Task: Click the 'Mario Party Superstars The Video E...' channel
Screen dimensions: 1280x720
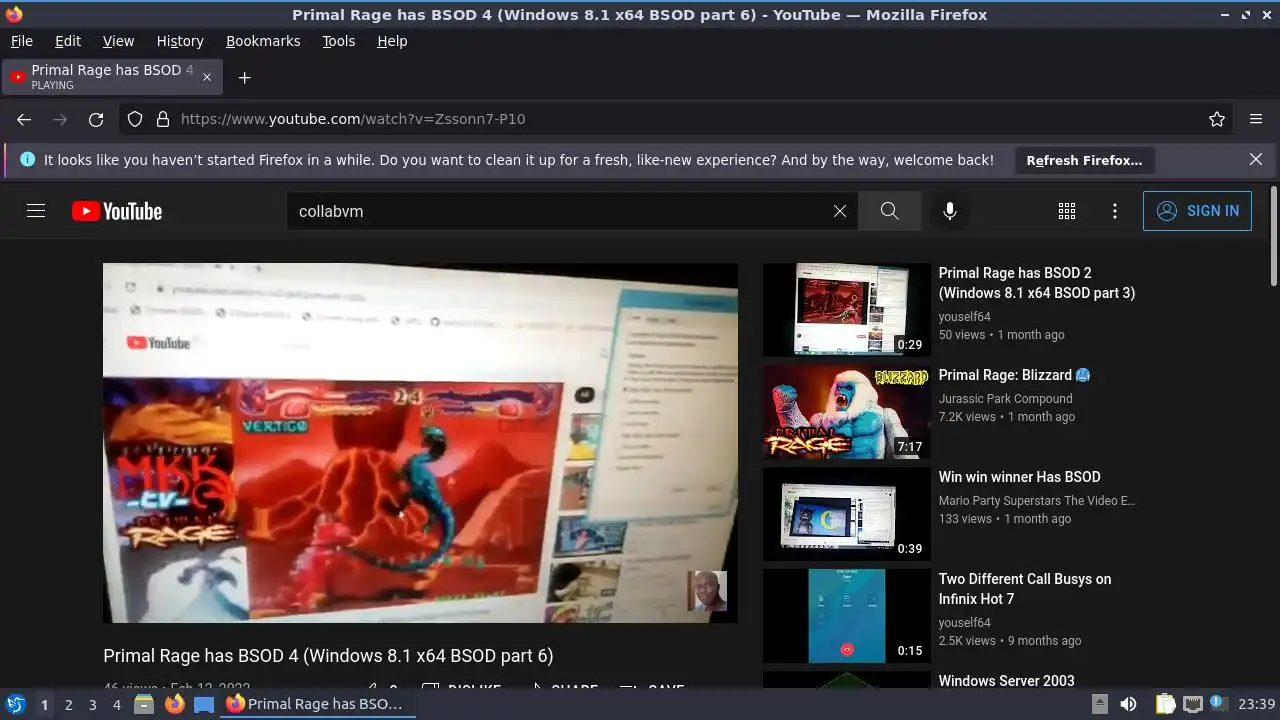Action: point(1037,500)
